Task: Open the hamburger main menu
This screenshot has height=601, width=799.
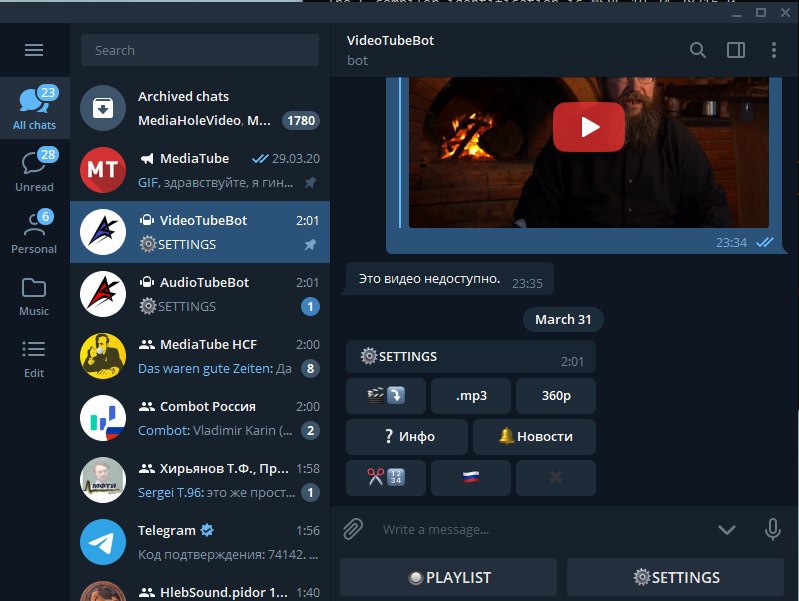Action: tap(34, 50)
